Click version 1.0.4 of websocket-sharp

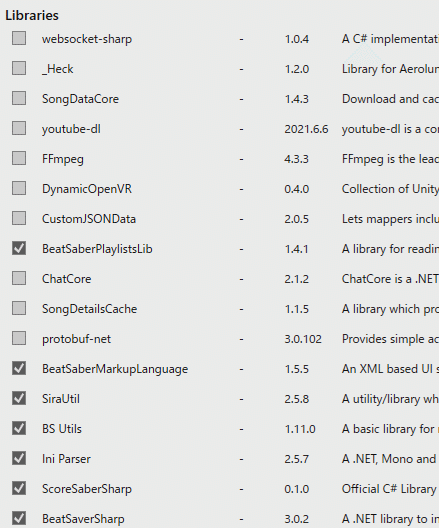pos(297,39)
